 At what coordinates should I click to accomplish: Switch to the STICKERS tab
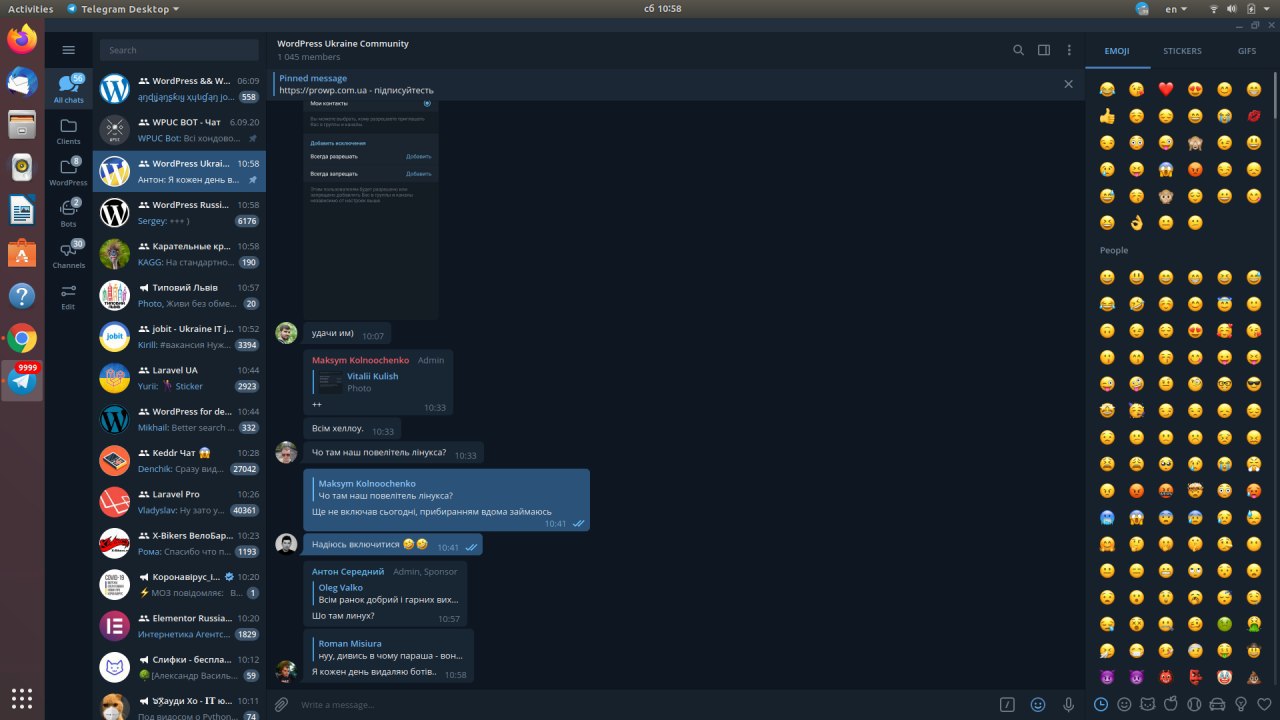pyautogui.click(x=1182, y=50)
